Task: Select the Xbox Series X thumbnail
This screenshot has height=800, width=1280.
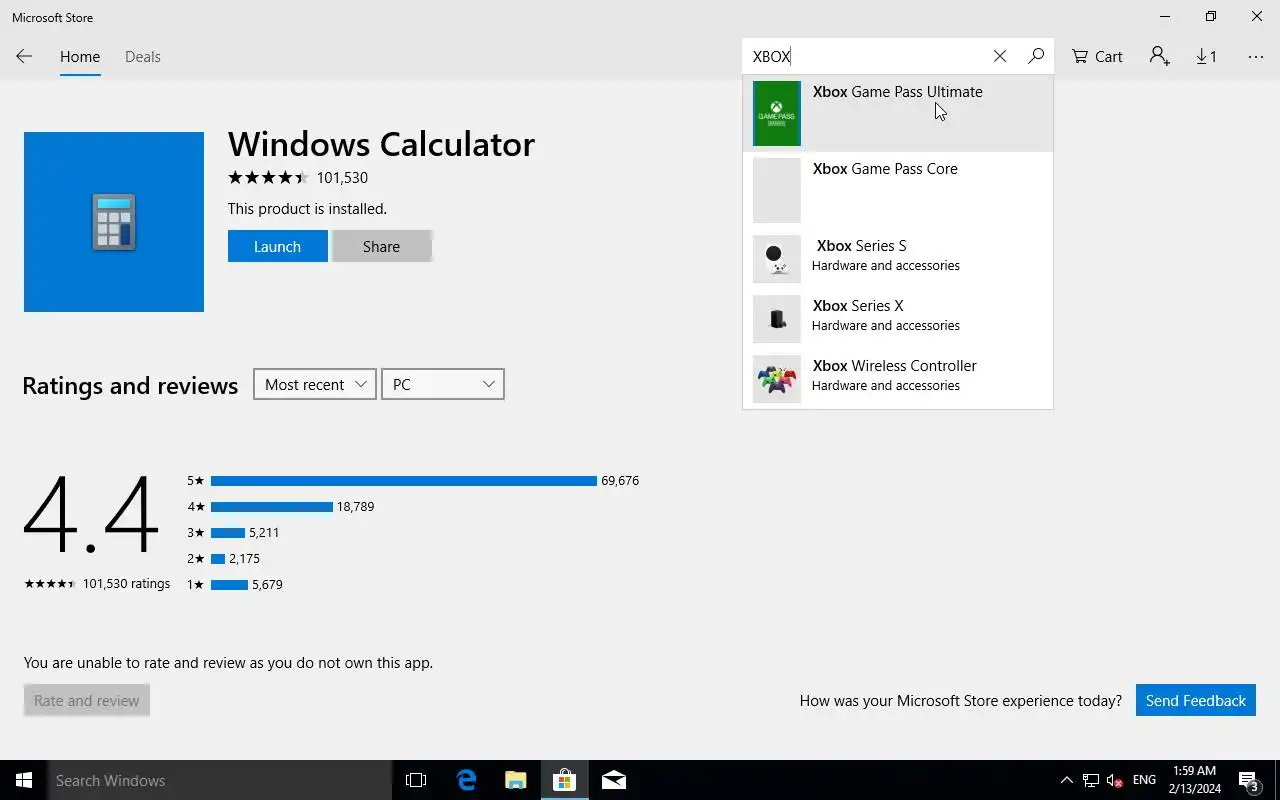Action: click(x=777, y=319)
